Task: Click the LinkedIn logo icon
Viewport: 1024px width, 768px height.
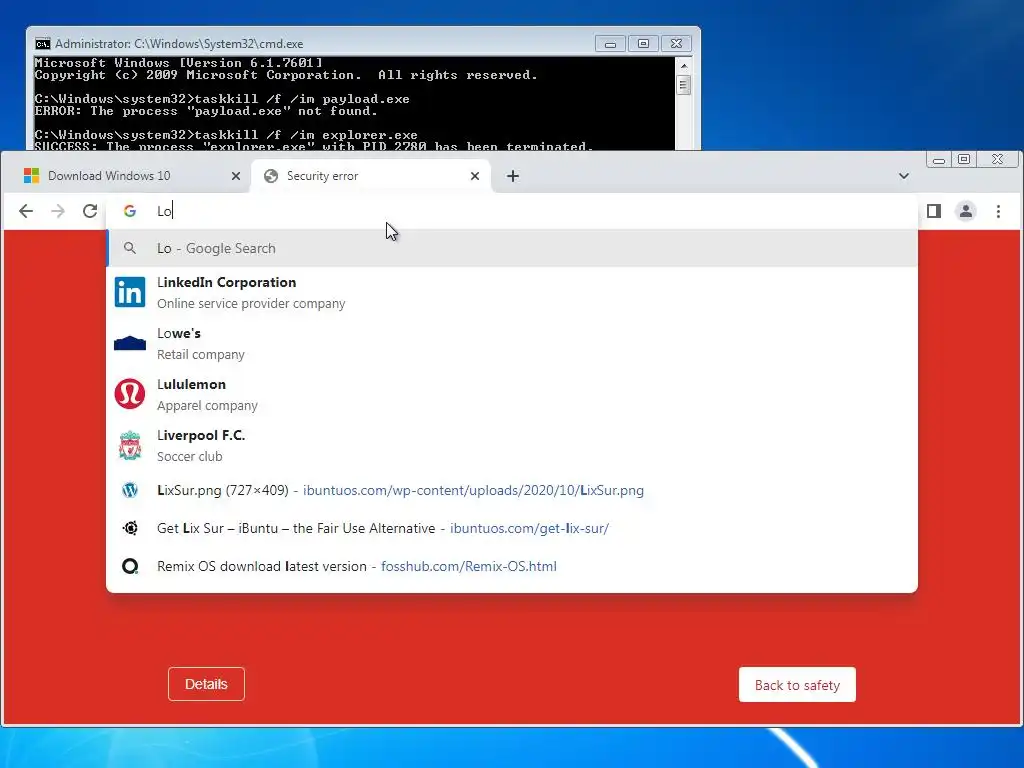Action: tap(130, 292)
